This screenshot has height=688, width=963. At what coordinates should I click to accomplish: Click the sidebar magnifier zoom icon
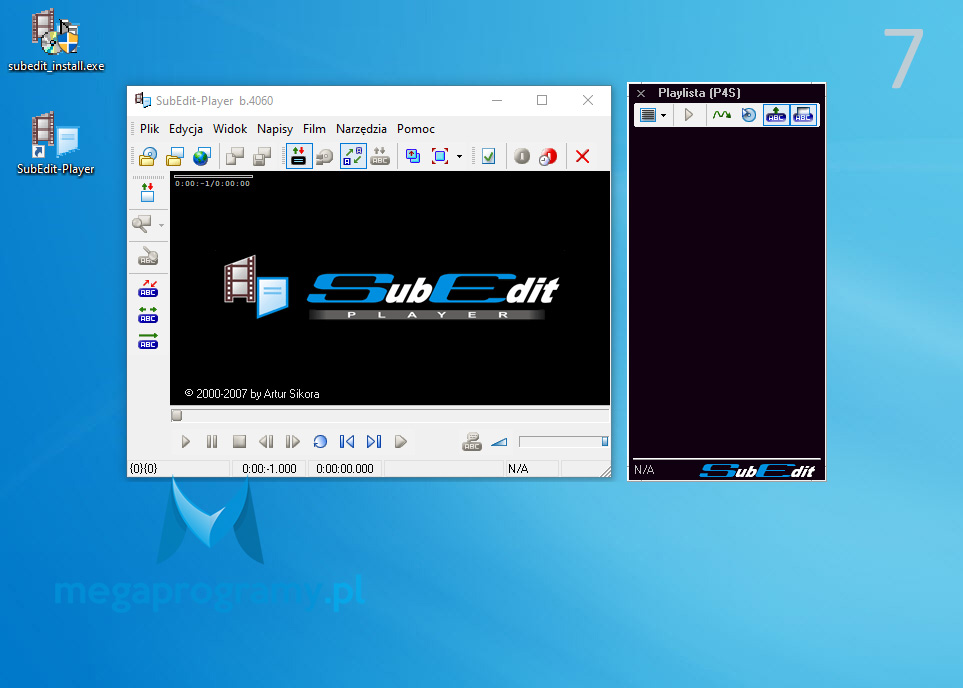coord(142,224)
